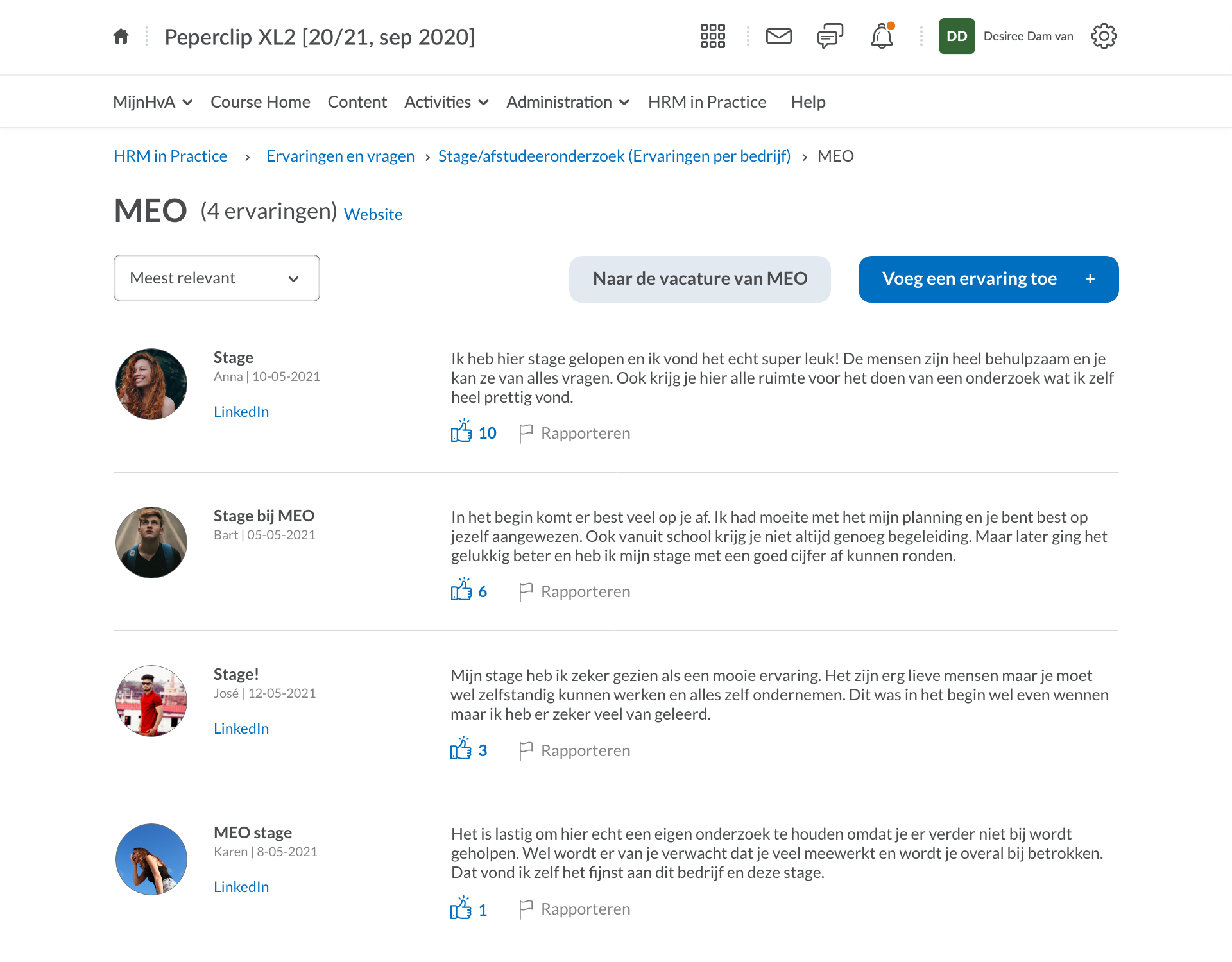Like Anna's experience with thumbs up
The height and width of the screenshot is (962, 1232).
coord(461,432)
